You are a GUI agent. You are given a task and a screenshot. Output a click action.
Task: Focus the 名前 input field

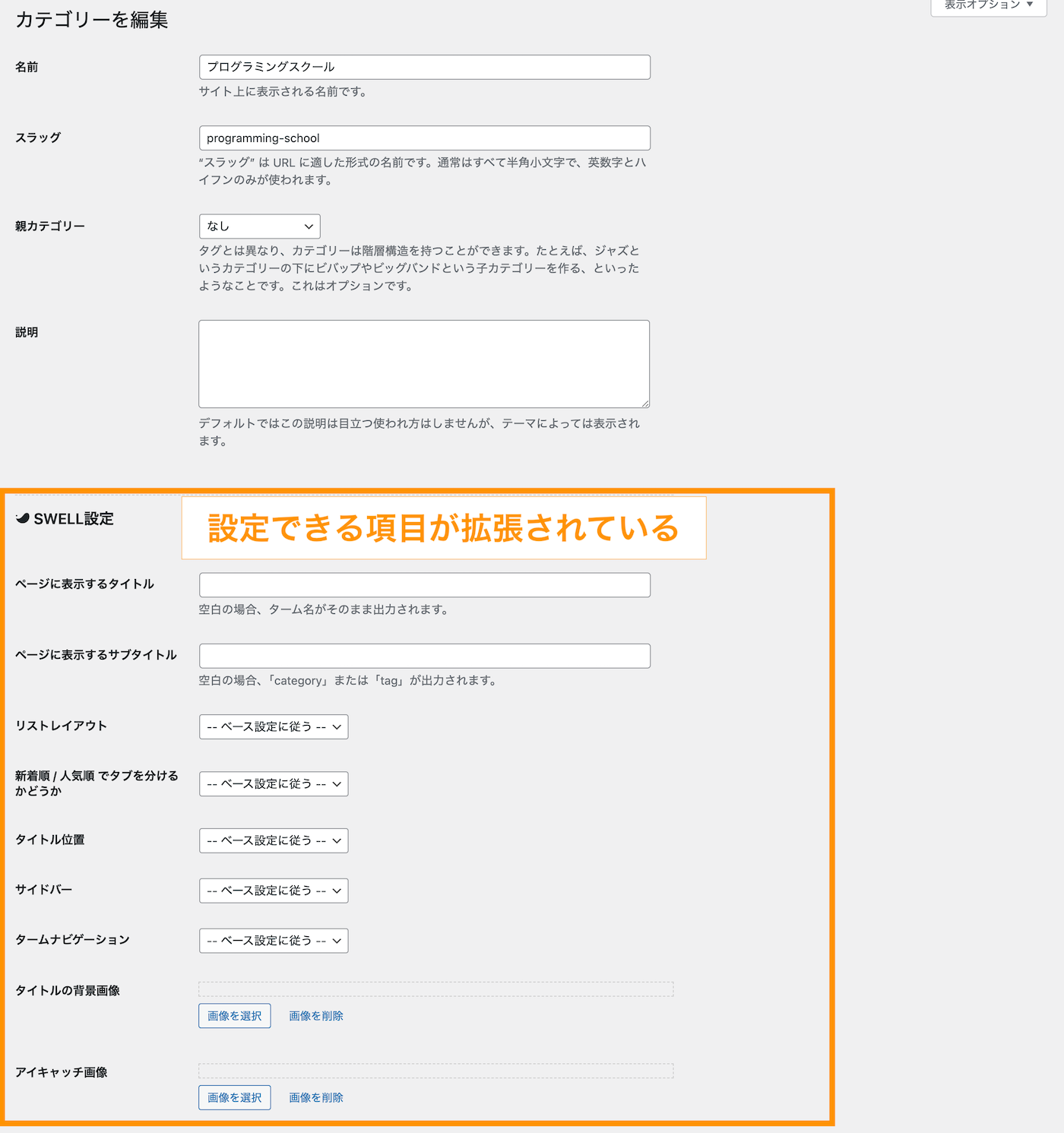click(x=425, y=67)
